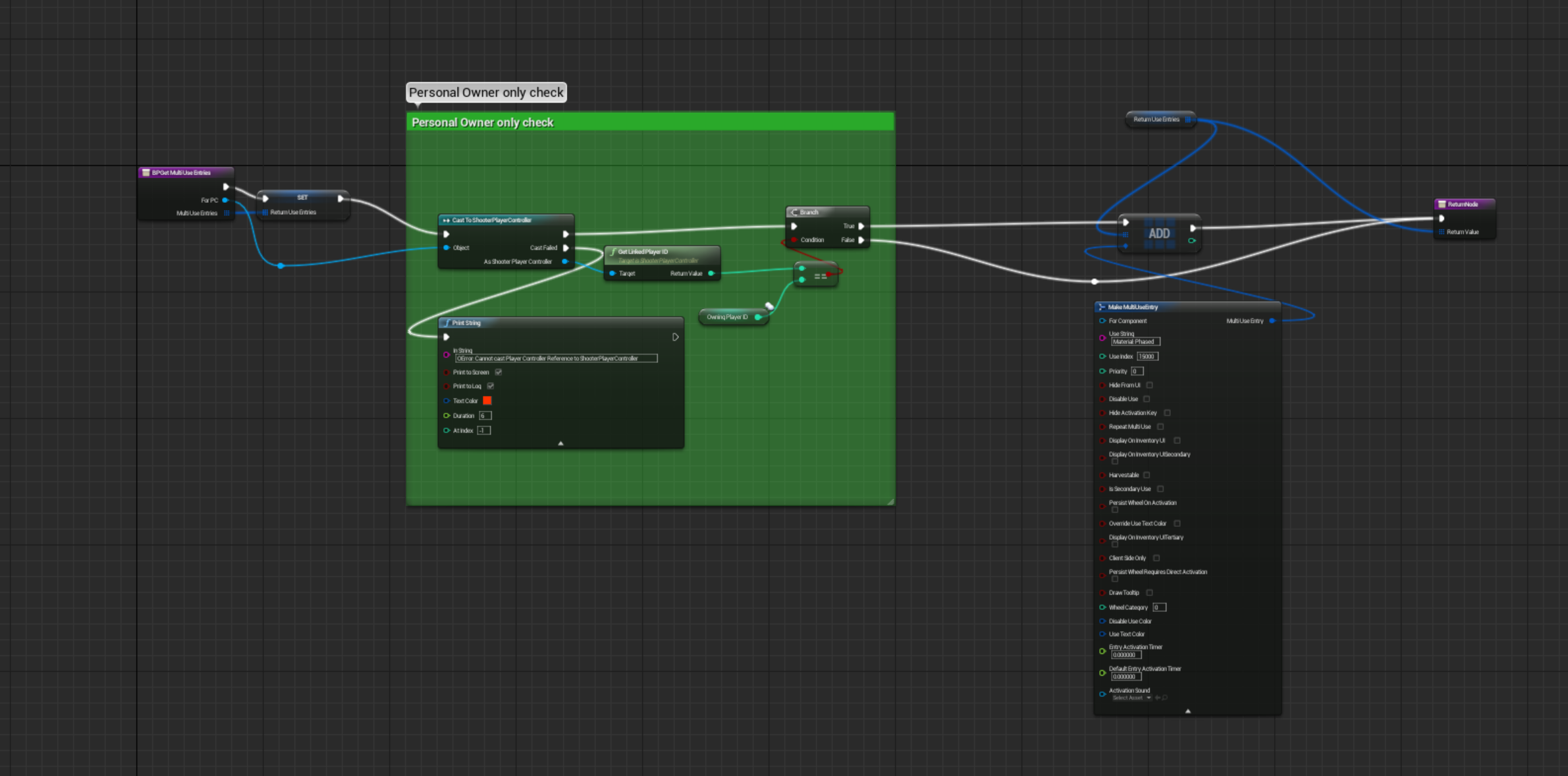
Task: Click the Default Entry Activation Timer field
Action: 1126,677
